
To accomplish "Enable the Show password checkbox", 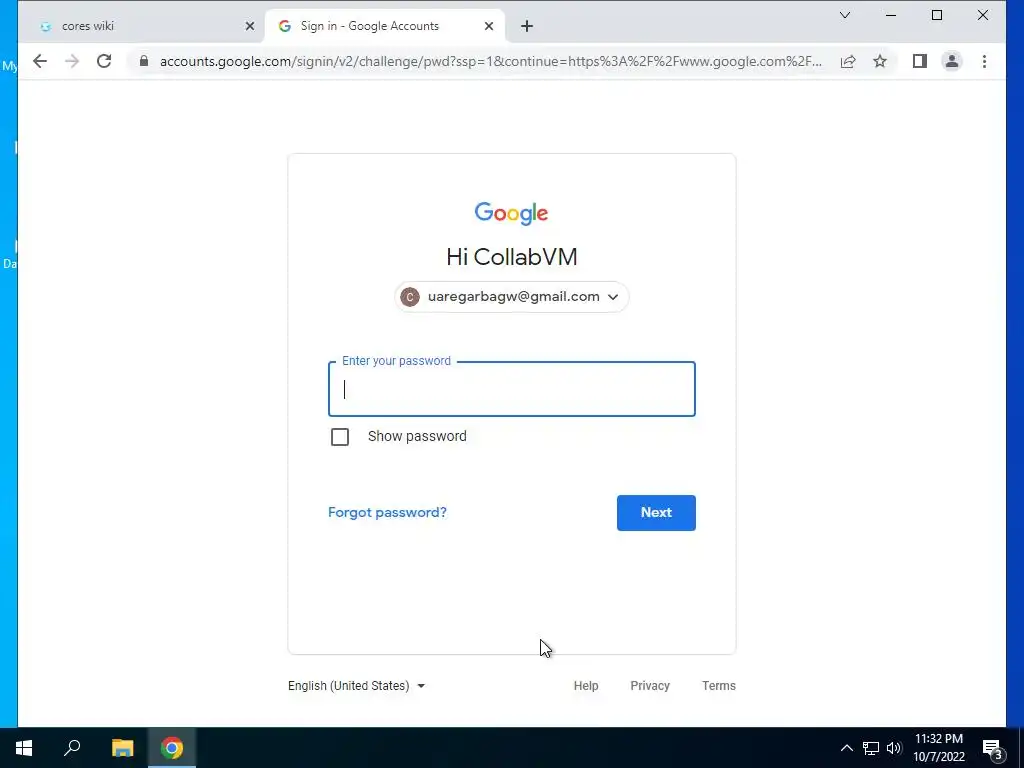I will click(x=340, y=436).
